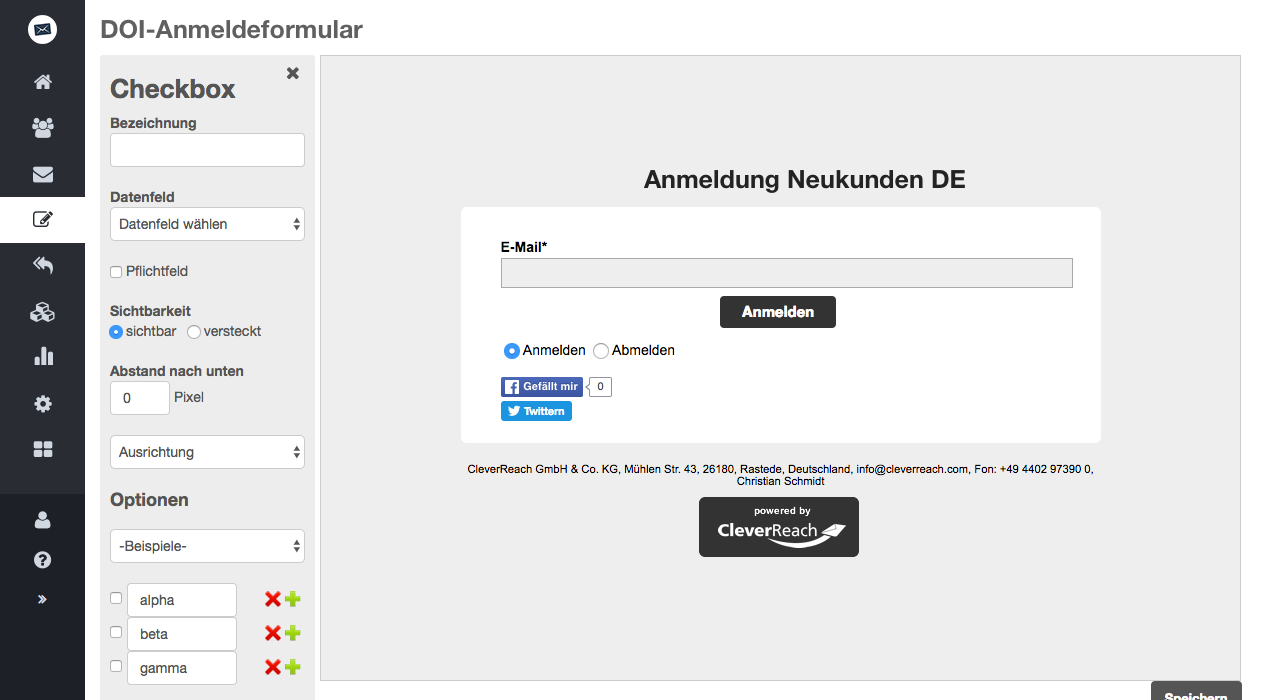The height and width of the screenshot is (700, 1277).
Task: Select the versteckt radio button
Action: pos(194,332)
